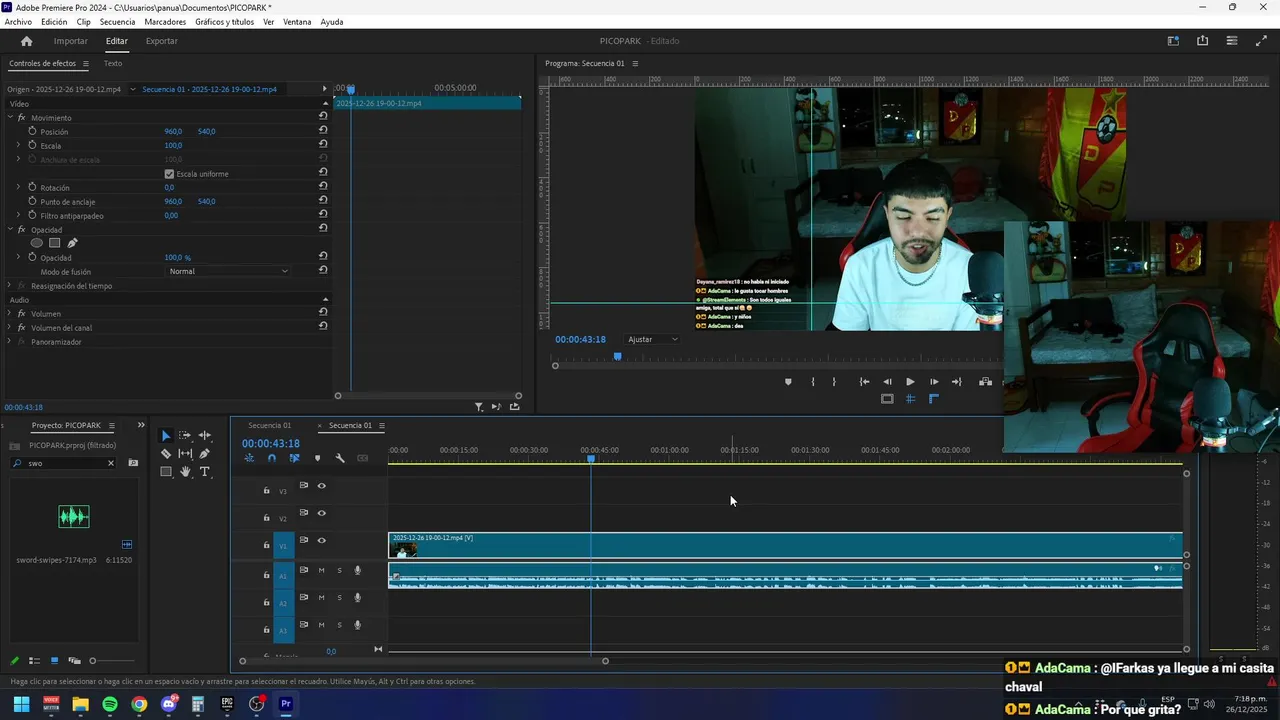Toggle V2 track output eye
1280x720 pixels.
pyautogui.click(x=322, y=513)
